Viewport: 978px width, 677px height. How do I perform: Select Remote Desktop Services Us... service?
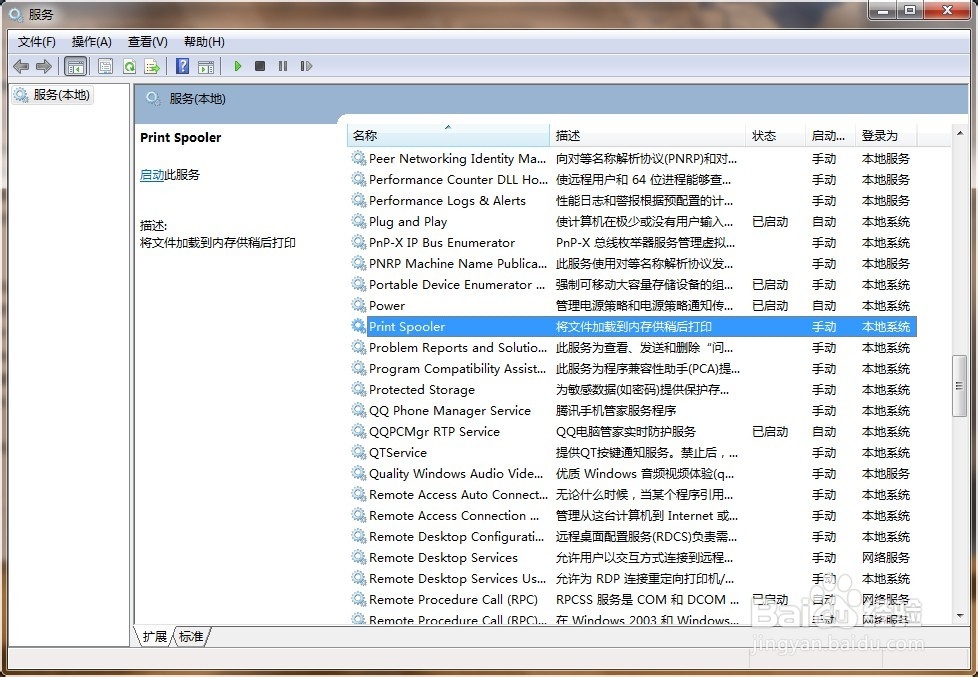[457, 578]
